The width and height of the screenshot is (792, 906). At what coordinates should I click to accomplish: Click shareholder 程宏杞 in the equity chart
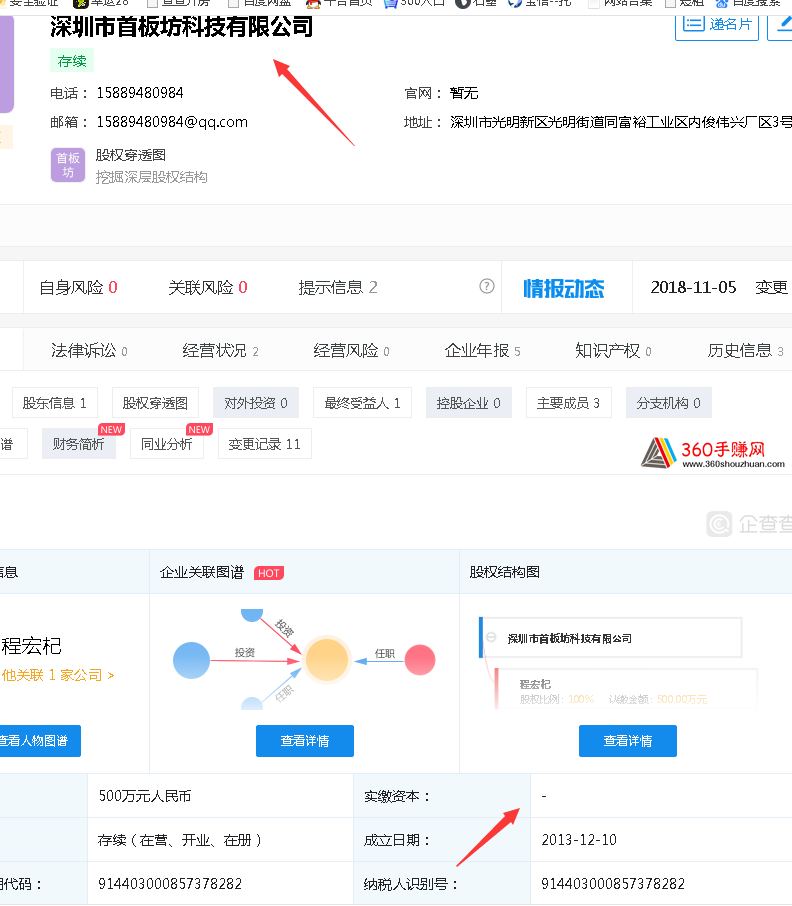click(x=535, y=684)
